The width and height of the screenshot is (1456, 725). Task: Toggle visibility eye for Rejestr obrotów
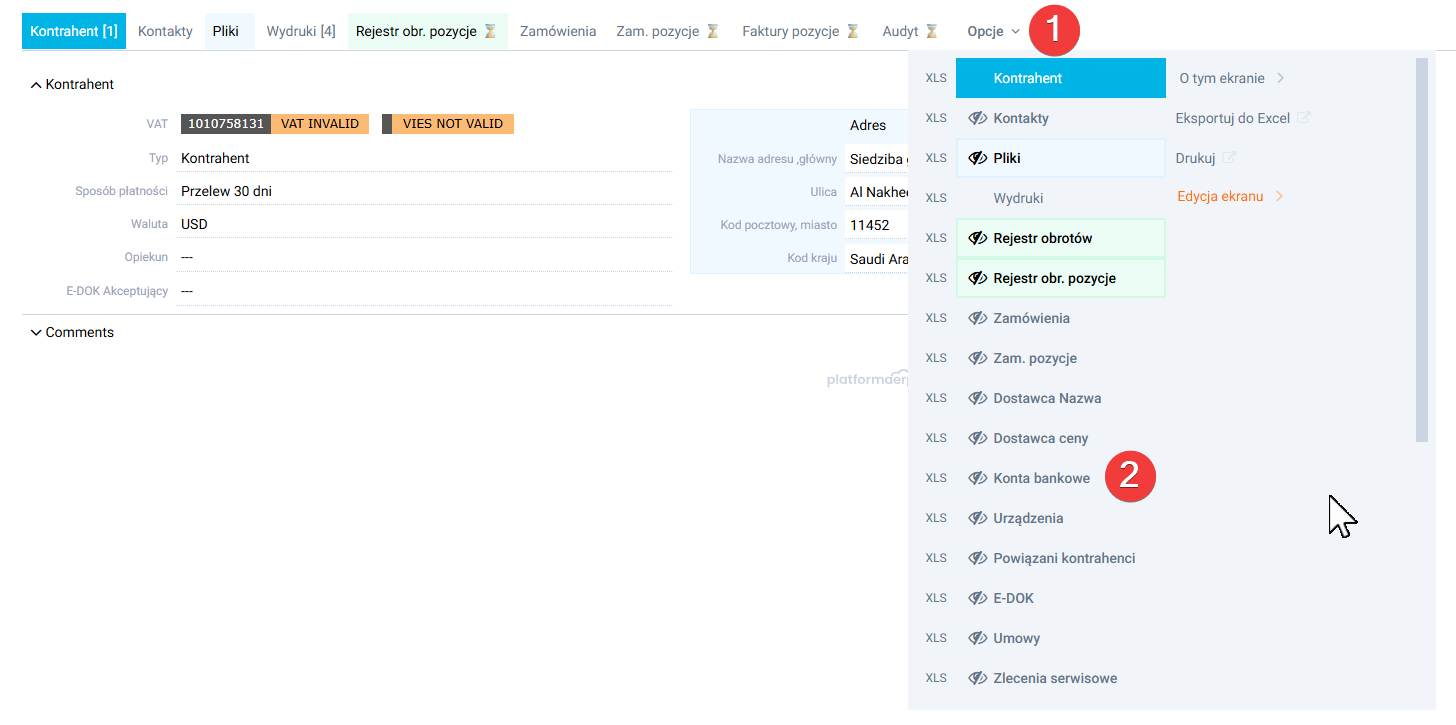(978, 238)
